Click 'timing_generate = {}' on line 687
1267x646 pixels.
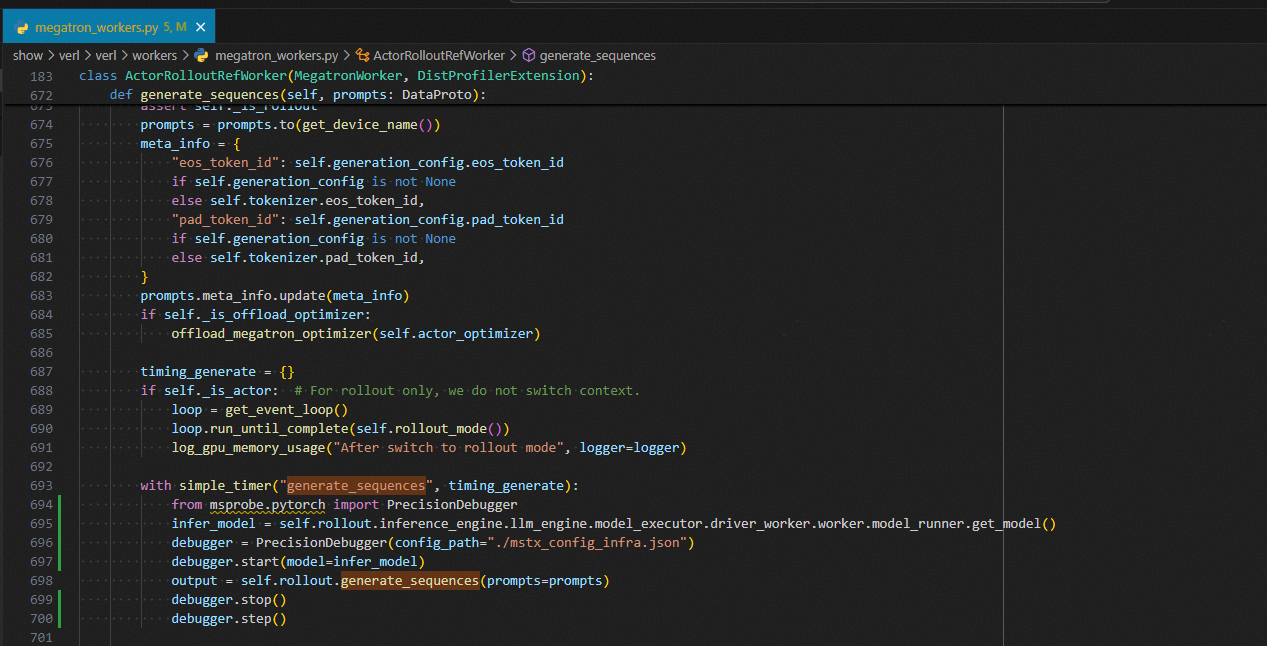[217, 372]
